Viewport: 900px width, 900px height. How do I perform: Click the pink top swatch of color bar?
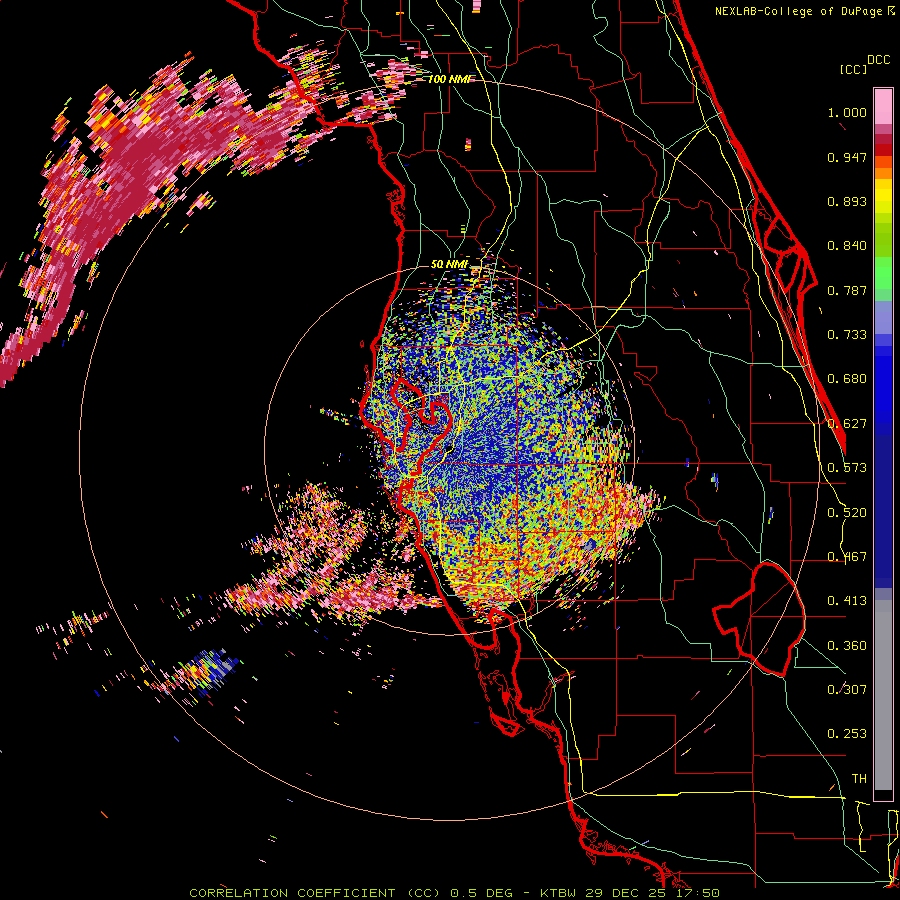[883, 107]
